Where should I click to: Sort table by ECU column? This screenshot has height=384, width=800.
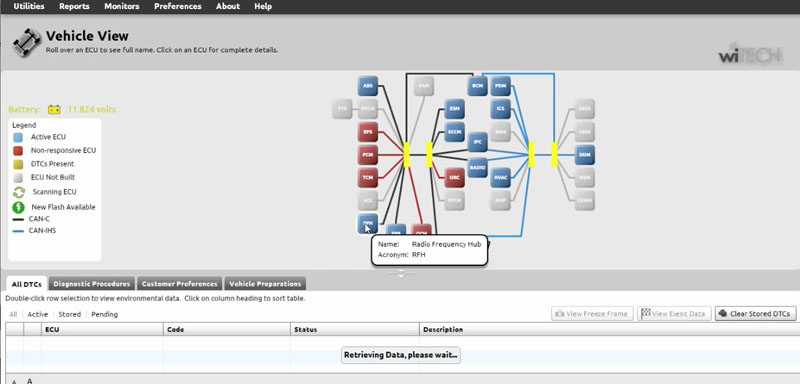tap(102, 329)
